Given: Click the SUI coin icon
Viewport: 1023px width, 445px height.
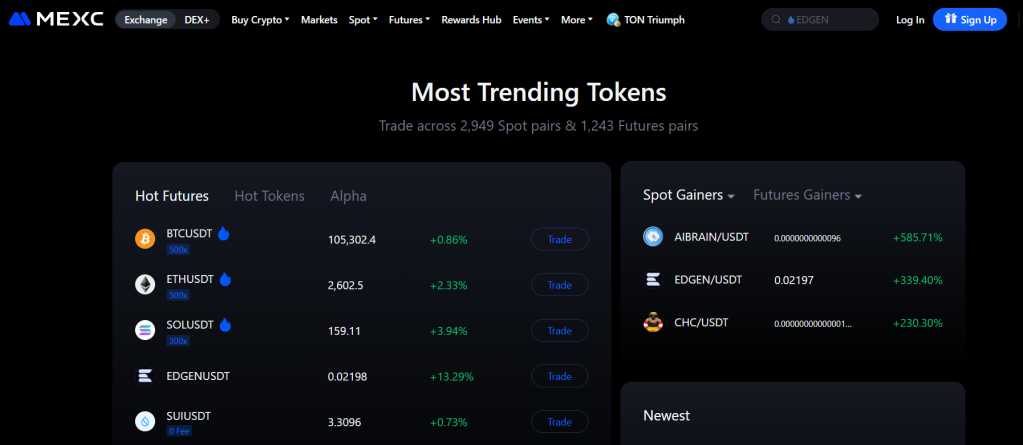Looking at the screenshot, I should click(145, 421).
